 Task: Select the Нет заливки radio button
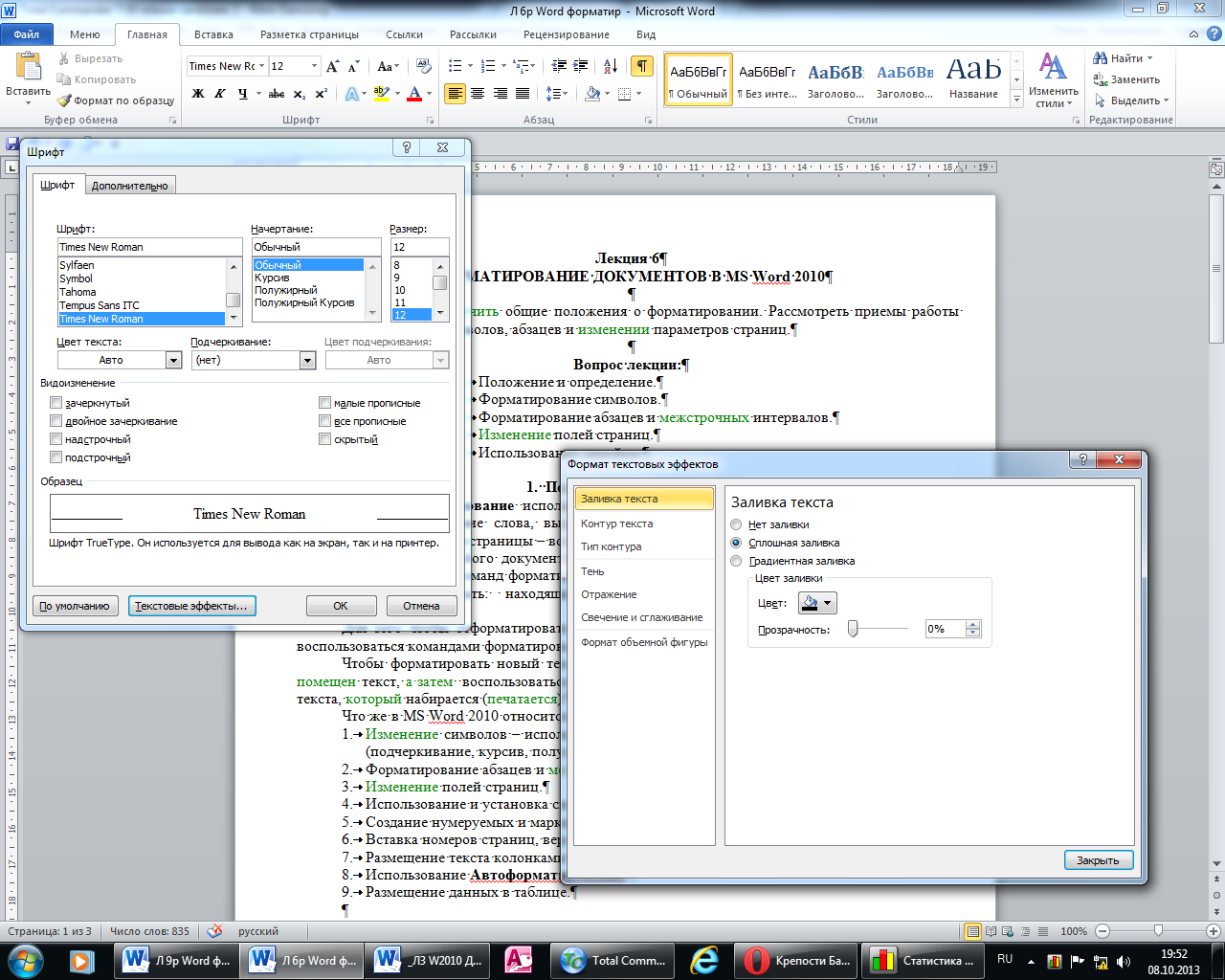pyautogui.click(x=736, y=524)
